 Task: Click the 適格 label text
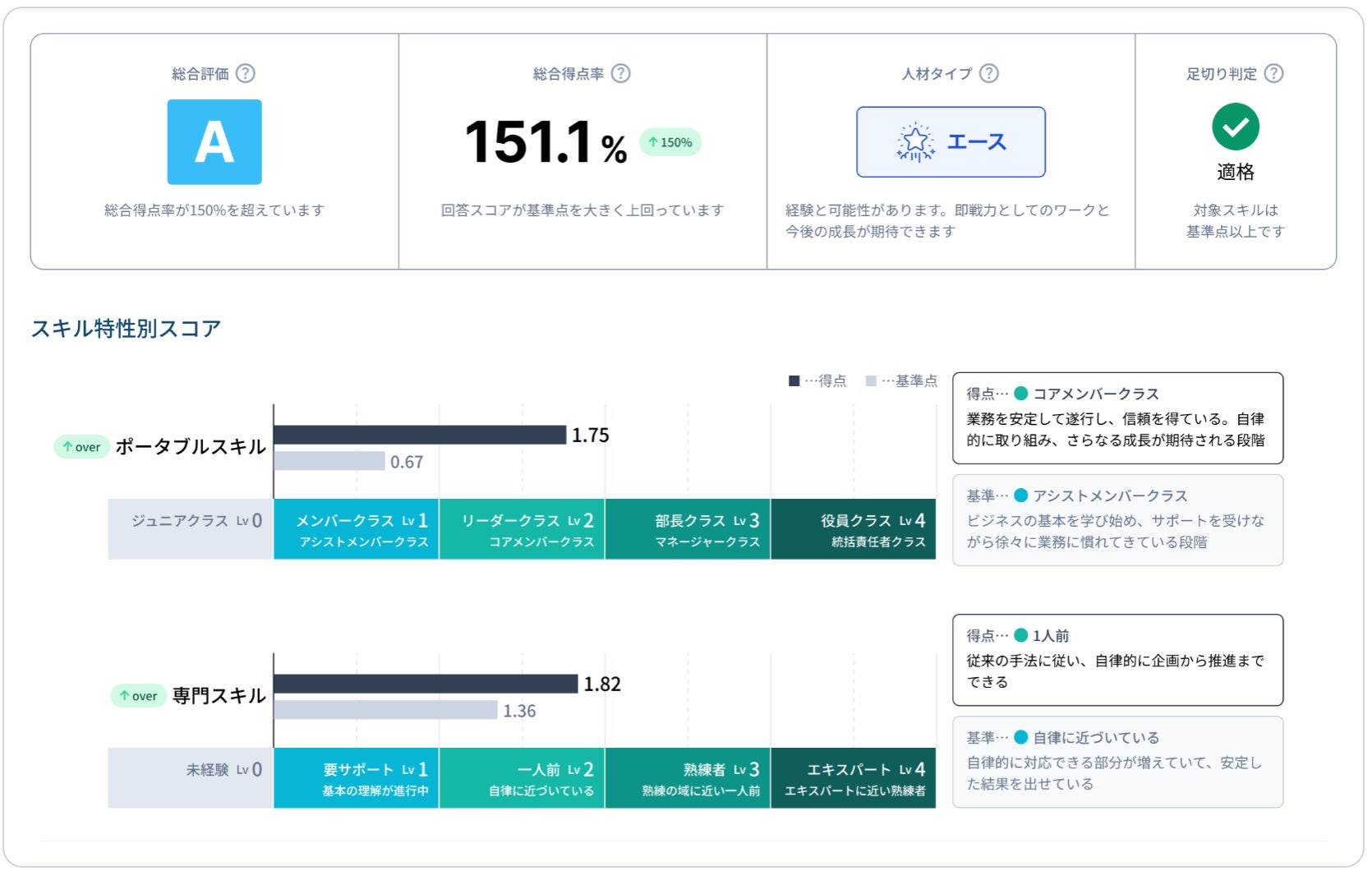tap(1236, 172)
